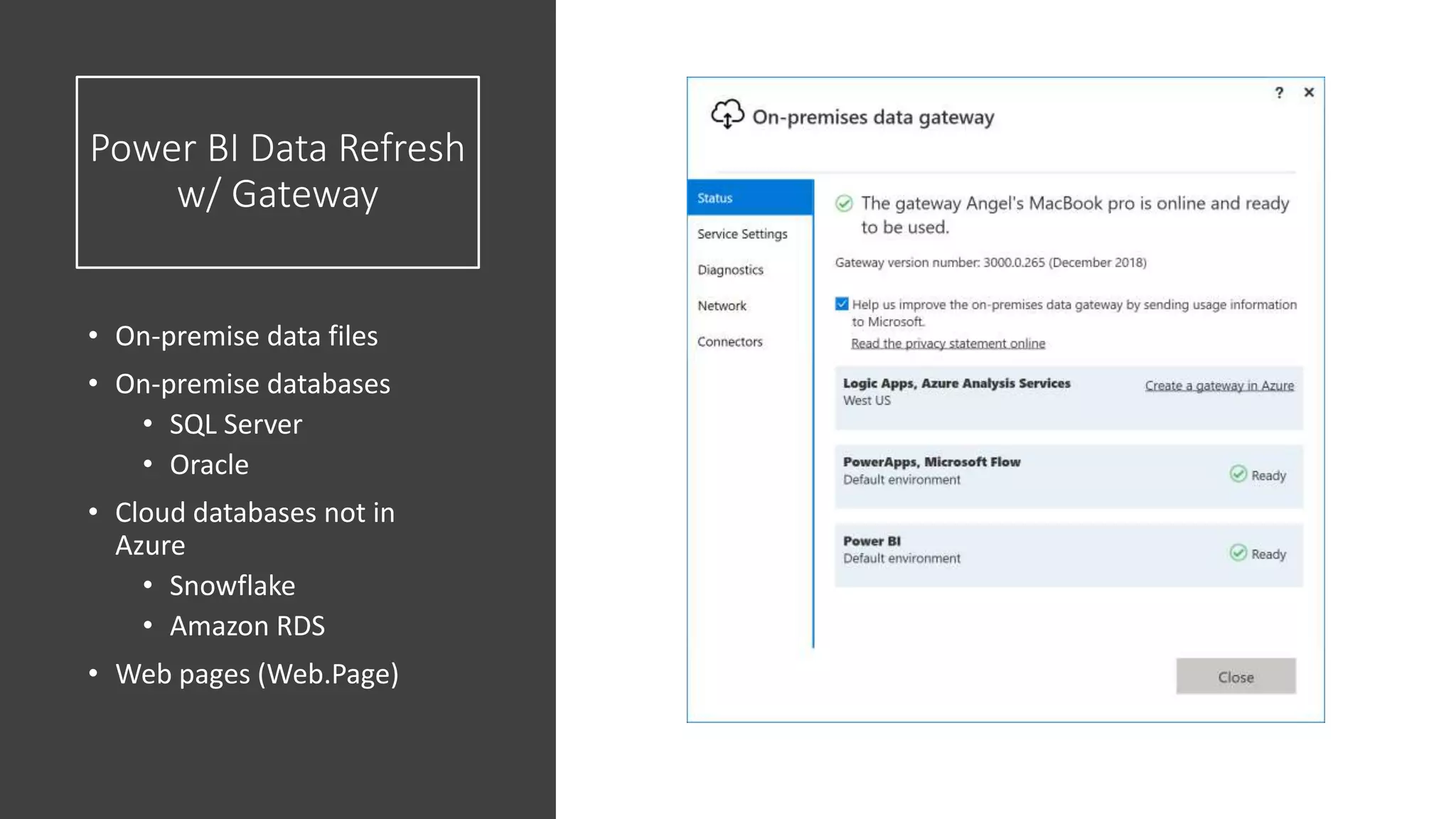Click the gateway online and ready message
1456x819 pixels.
1075,215
